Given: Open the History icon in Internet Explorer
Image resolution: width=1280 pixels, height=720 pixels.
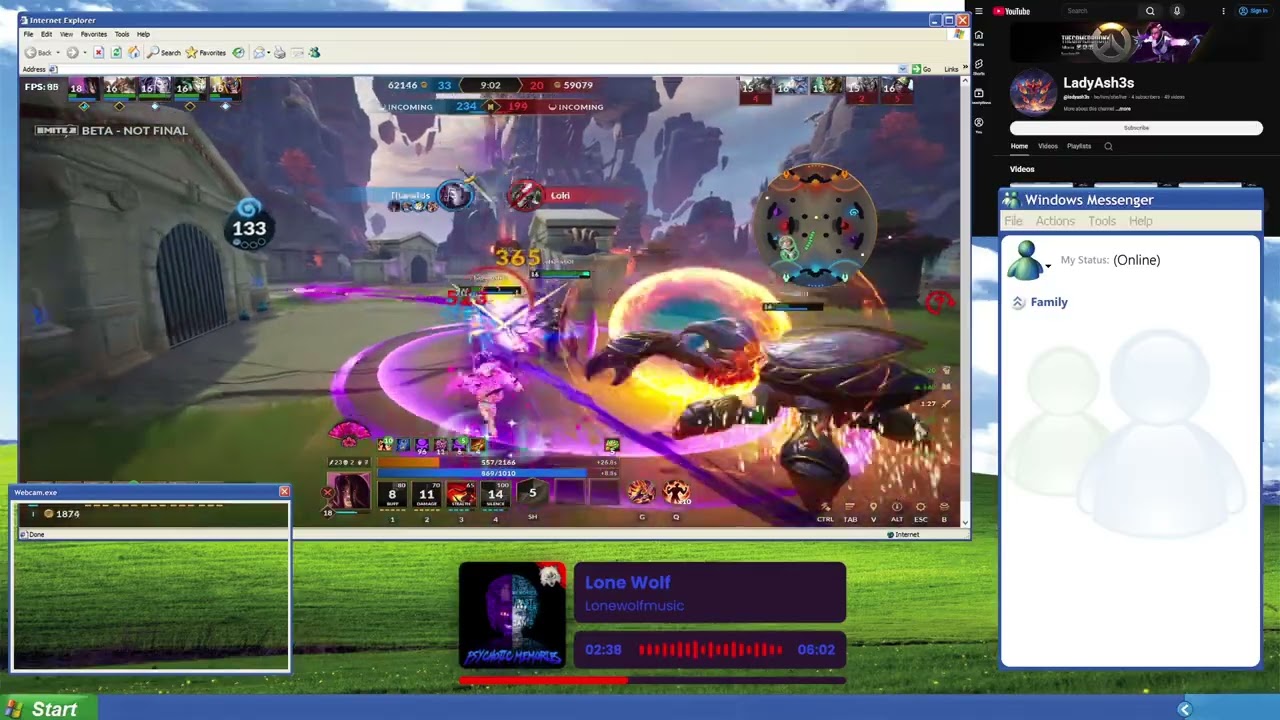Looking at the screenshot, I should [x=238, y=52].
